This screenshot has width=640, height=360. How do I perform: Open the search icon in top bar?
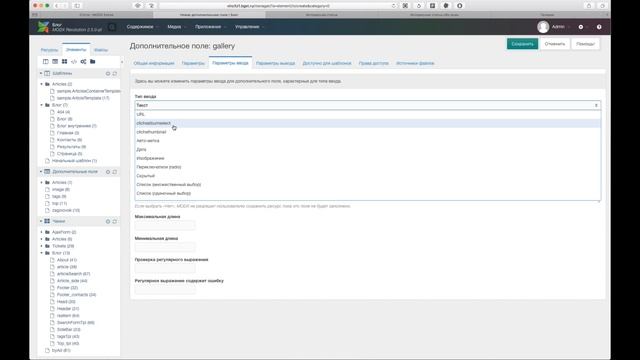pos(112,27)
